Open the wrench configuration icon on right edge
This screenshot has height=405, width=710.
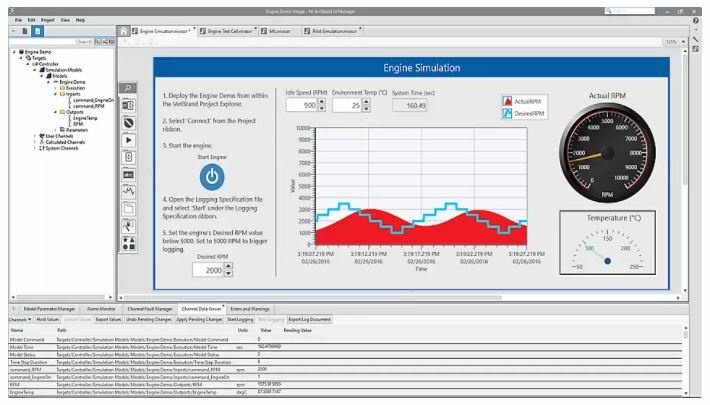coord(696,40)
